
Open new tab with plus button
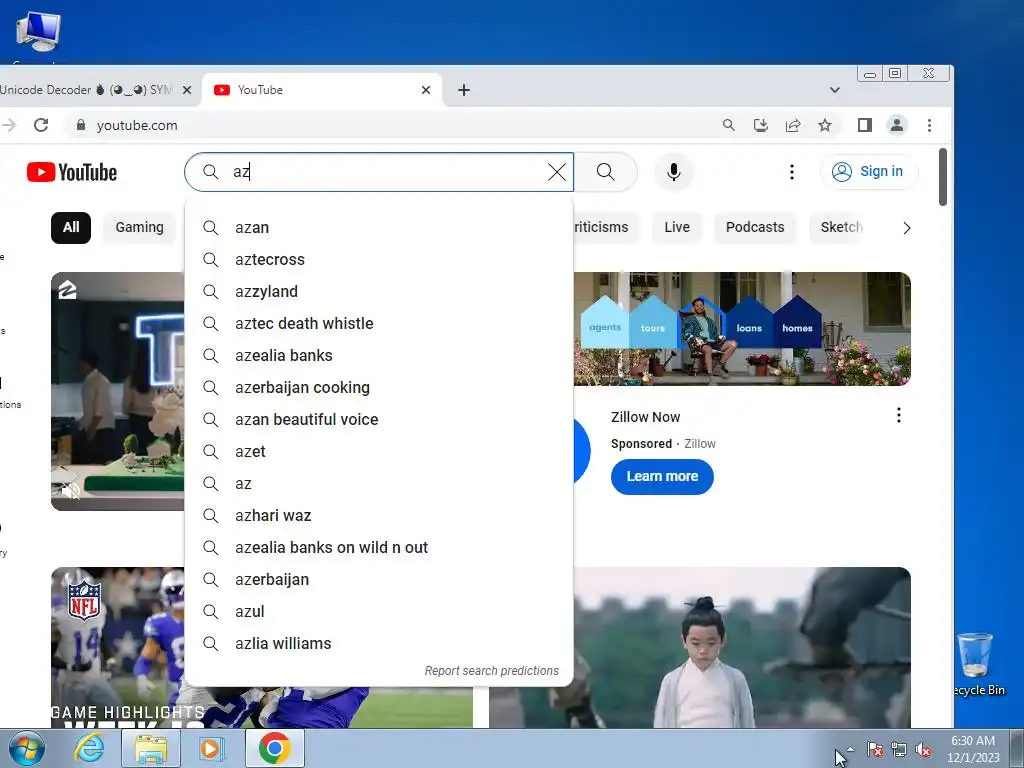[464, 90]
